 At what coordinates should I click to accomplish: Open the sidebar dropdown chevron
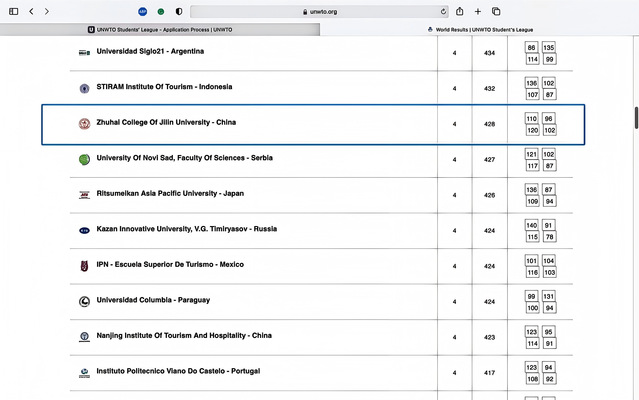click(23, 11)
